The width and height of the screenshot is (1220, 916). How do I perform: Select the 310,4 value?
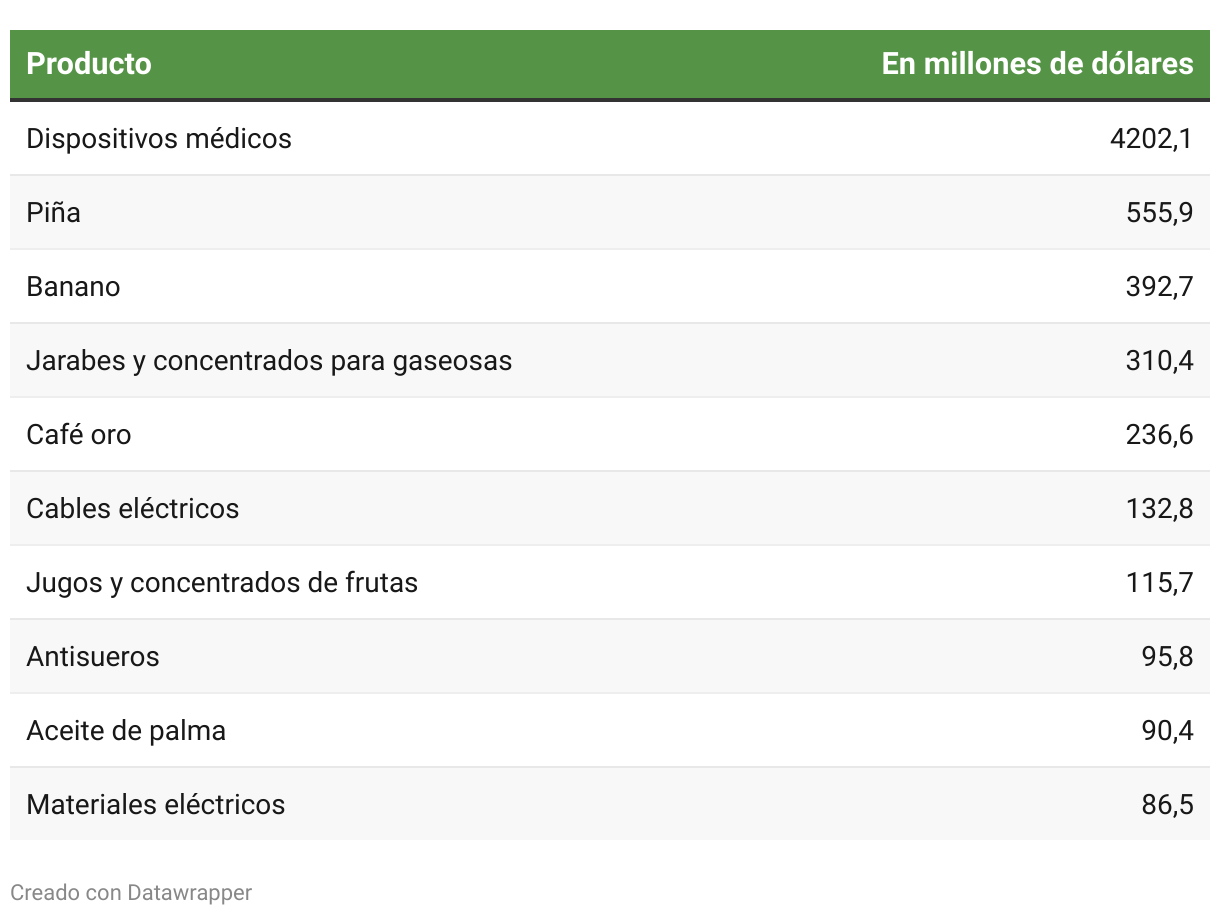click(x=1159, y=360)
